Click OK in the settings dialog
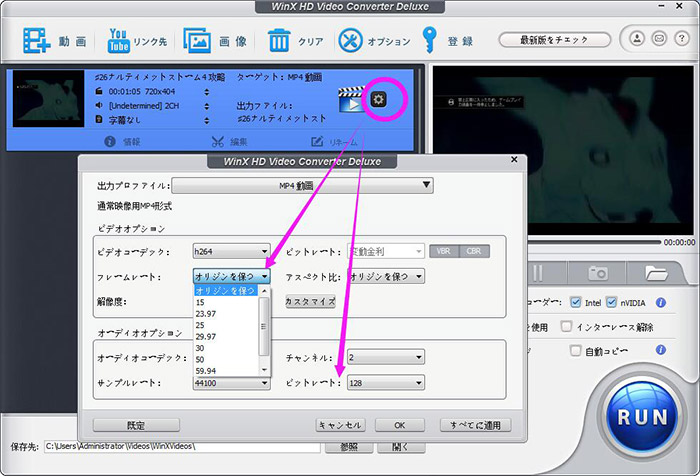700x476 pixels. click(x=400, y=425)
